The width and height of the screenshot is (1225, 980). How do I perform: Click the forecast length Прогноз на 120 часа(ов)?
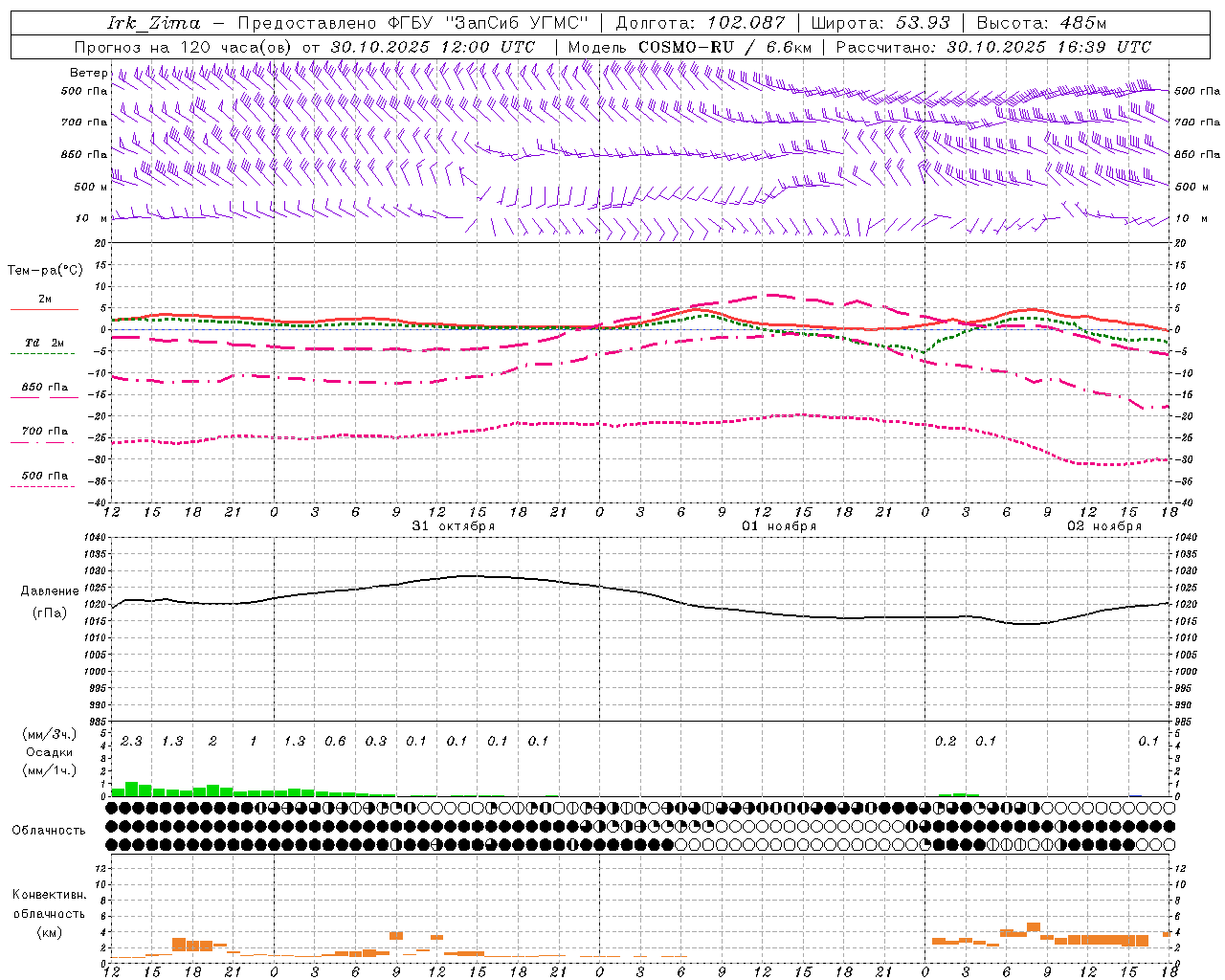(x=185, y=47)
